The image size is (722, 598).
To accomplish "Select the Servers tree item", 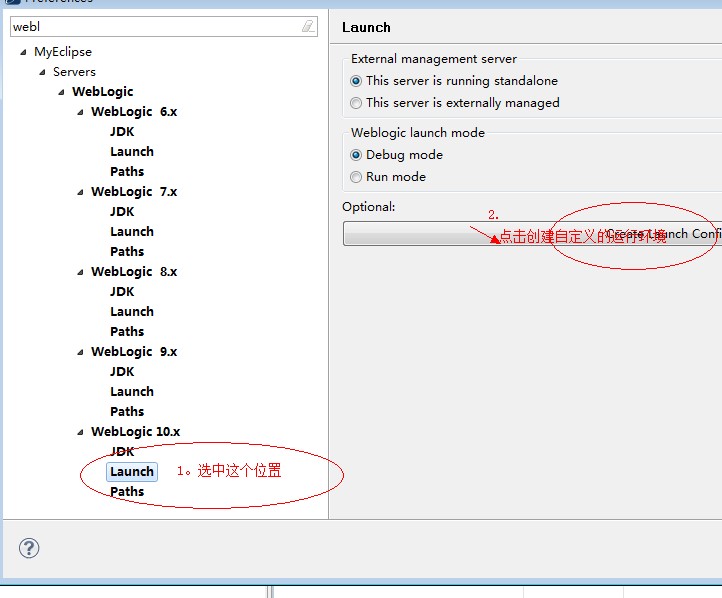I will pos(74,72).
